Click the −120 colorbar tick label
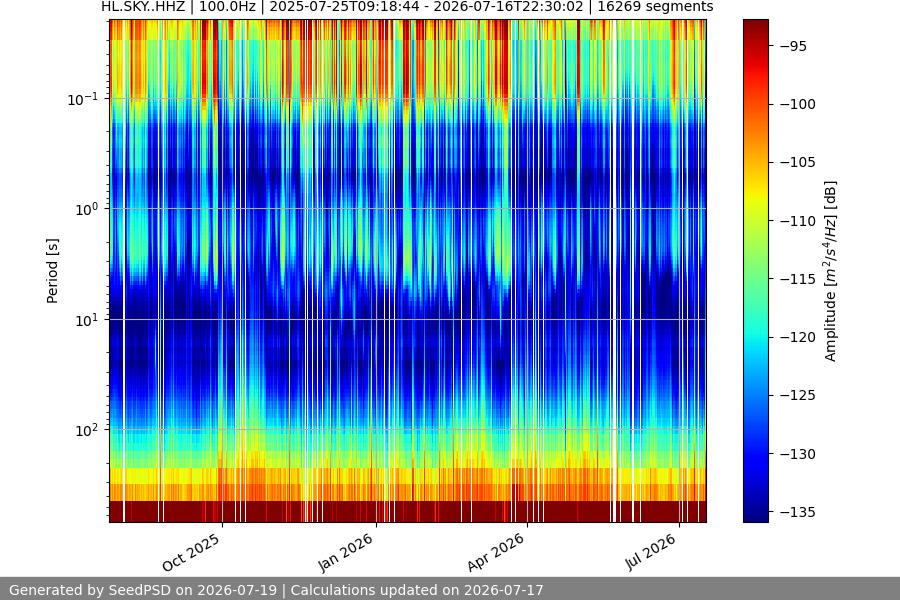 coord(797,337)
